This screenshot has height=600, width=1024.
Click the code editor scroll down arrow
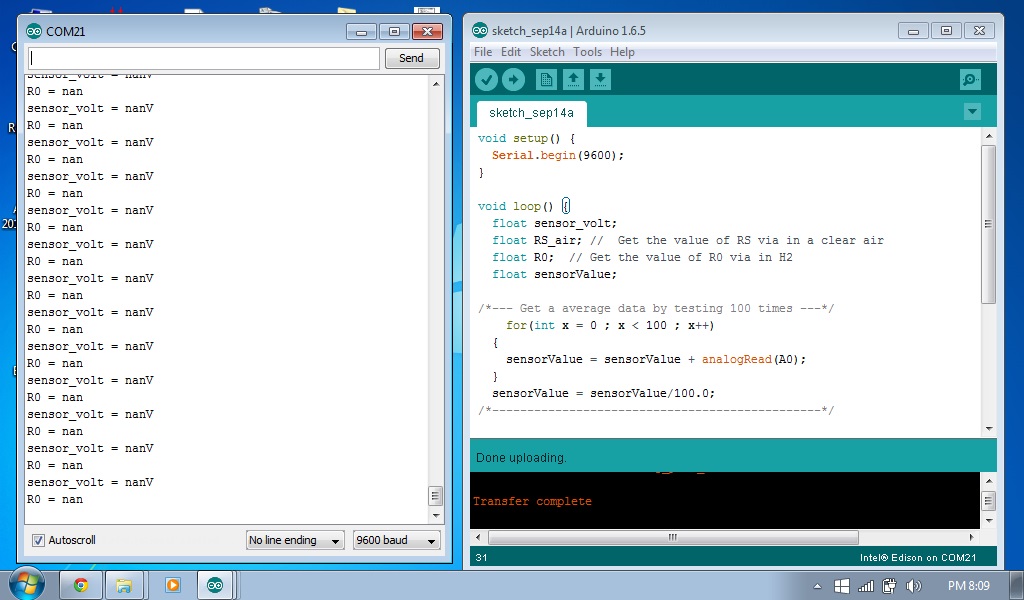pyautogui.click(x=989, y=429)
